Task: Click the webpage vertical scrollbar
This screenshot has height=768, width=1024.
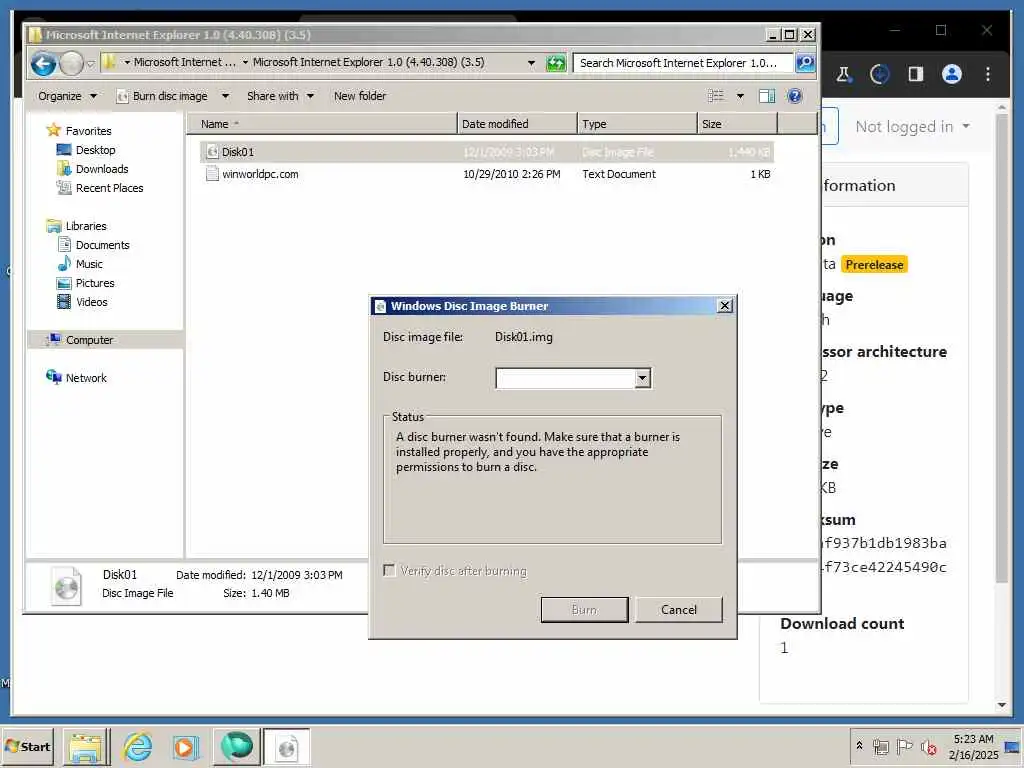Action: point(1002,348)
